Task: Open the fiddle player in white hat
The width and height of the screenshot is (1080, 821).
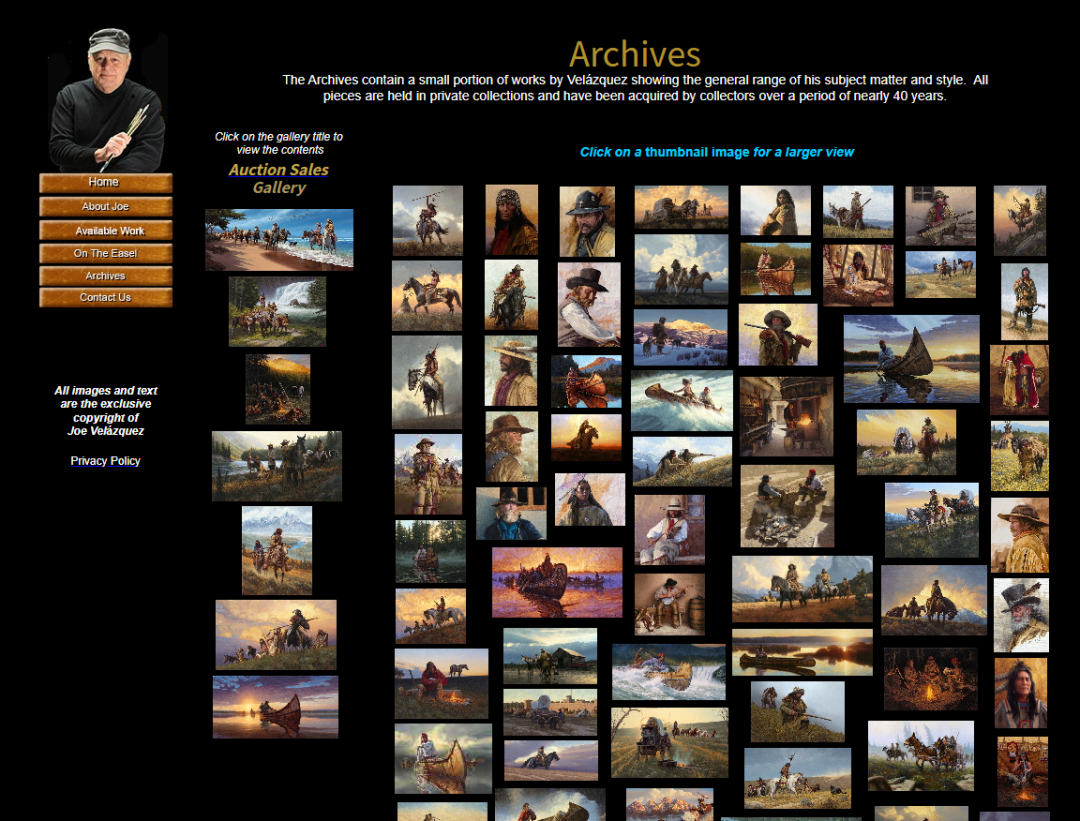Action: pyautogui.click(x=669, y=530)
